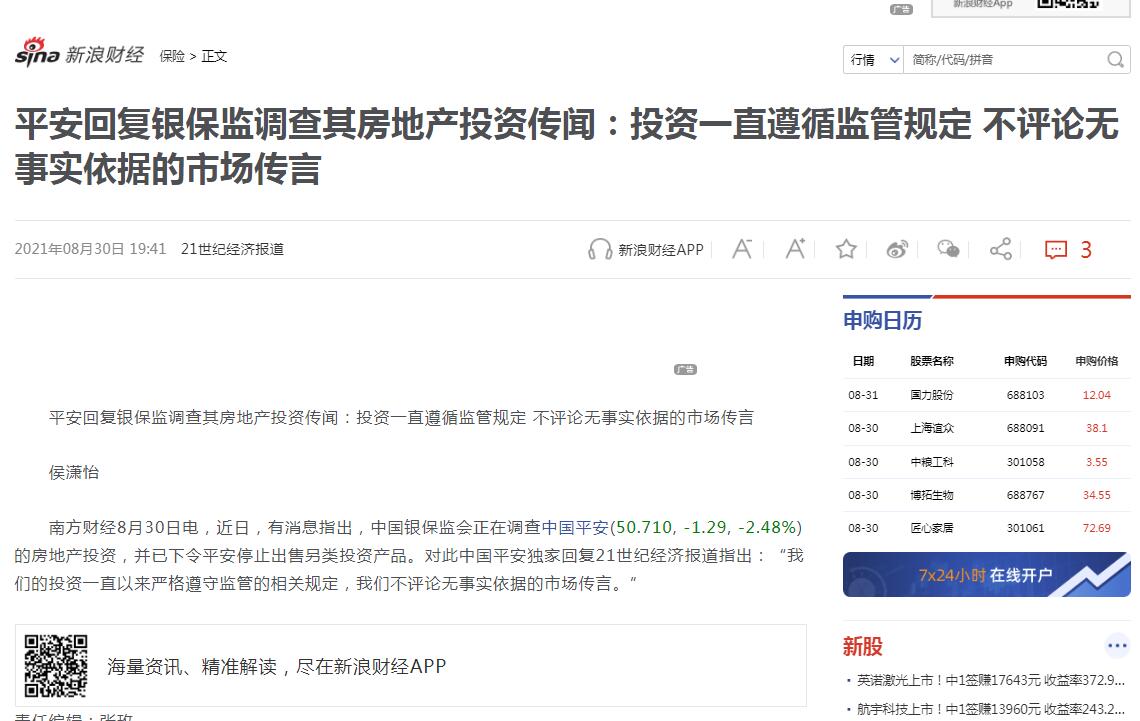This screenshot has width=1140, height=721.
Task: Open more options next to 新股
Action: pyautogui.click(x=1117, y=645)
